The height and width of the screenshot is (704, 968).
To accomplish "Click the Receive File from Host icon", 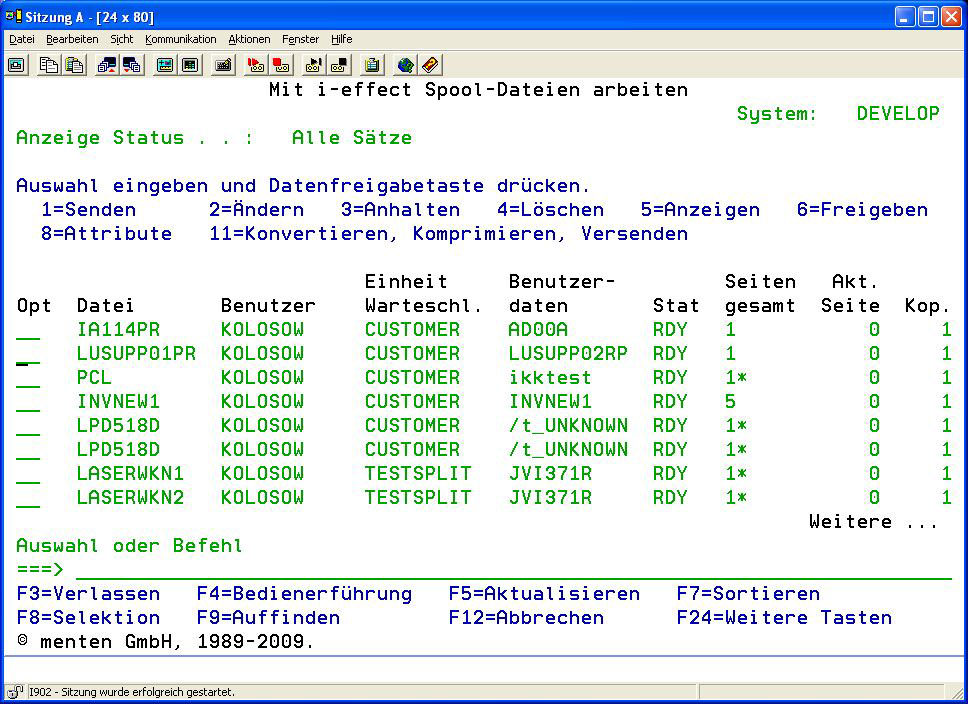I will click(x=131, y=65).
